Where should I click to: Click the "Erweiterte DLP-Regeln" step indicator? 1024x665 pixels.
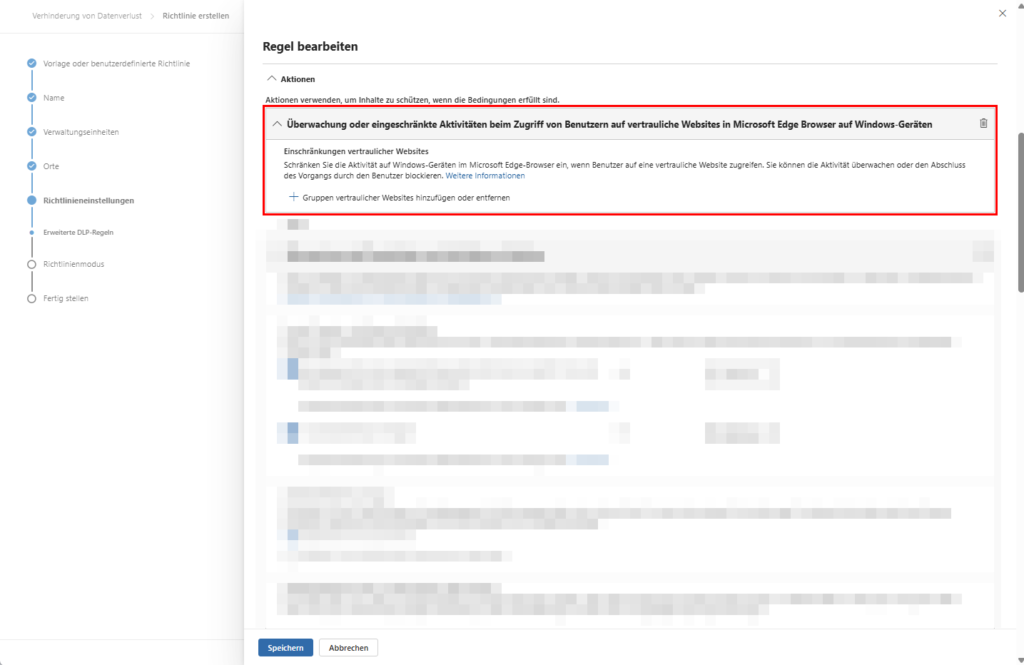pyautogui.click(x=30, y=232)
